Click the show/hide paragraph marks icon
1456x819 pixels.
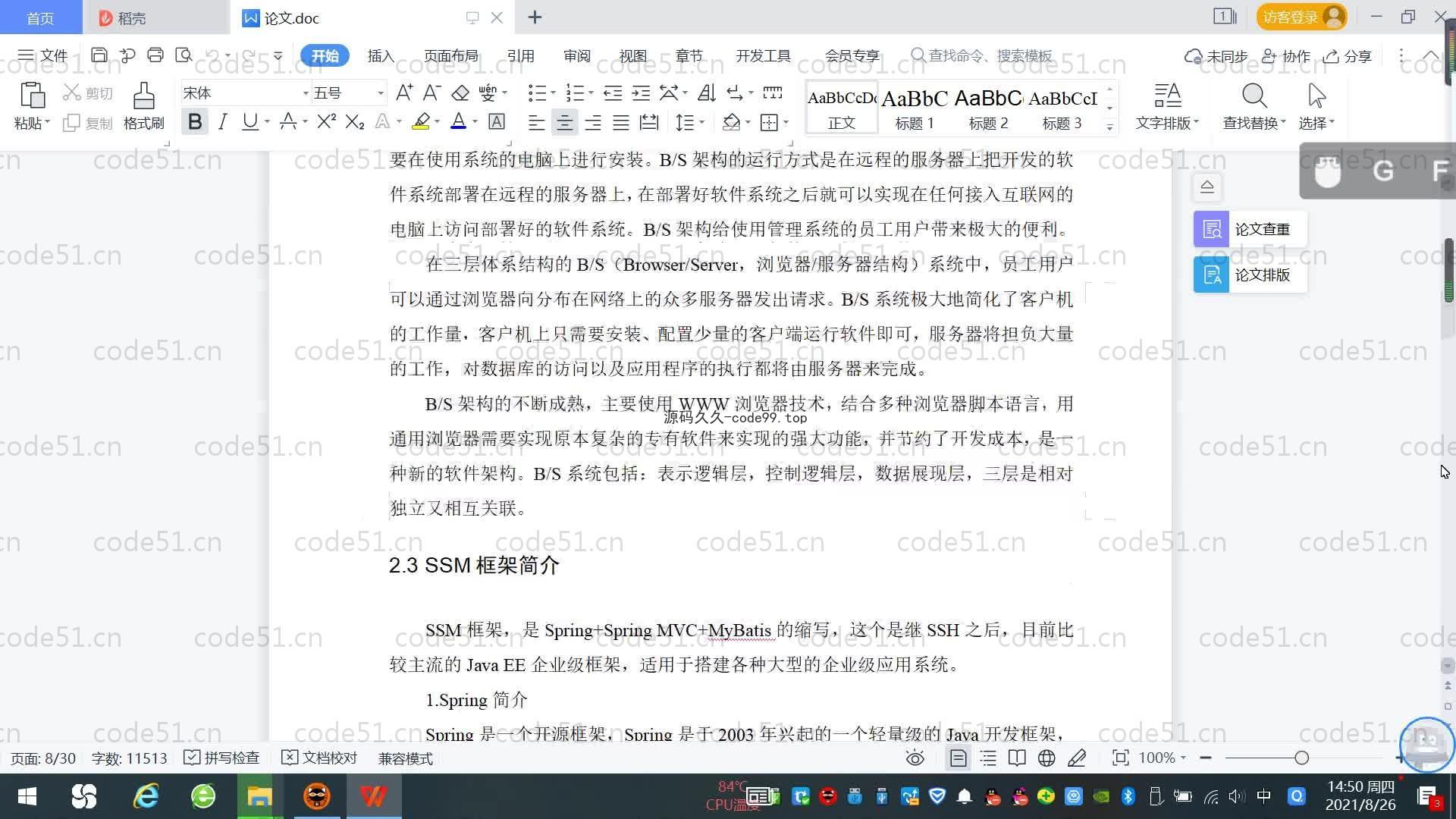coord(735,93)
